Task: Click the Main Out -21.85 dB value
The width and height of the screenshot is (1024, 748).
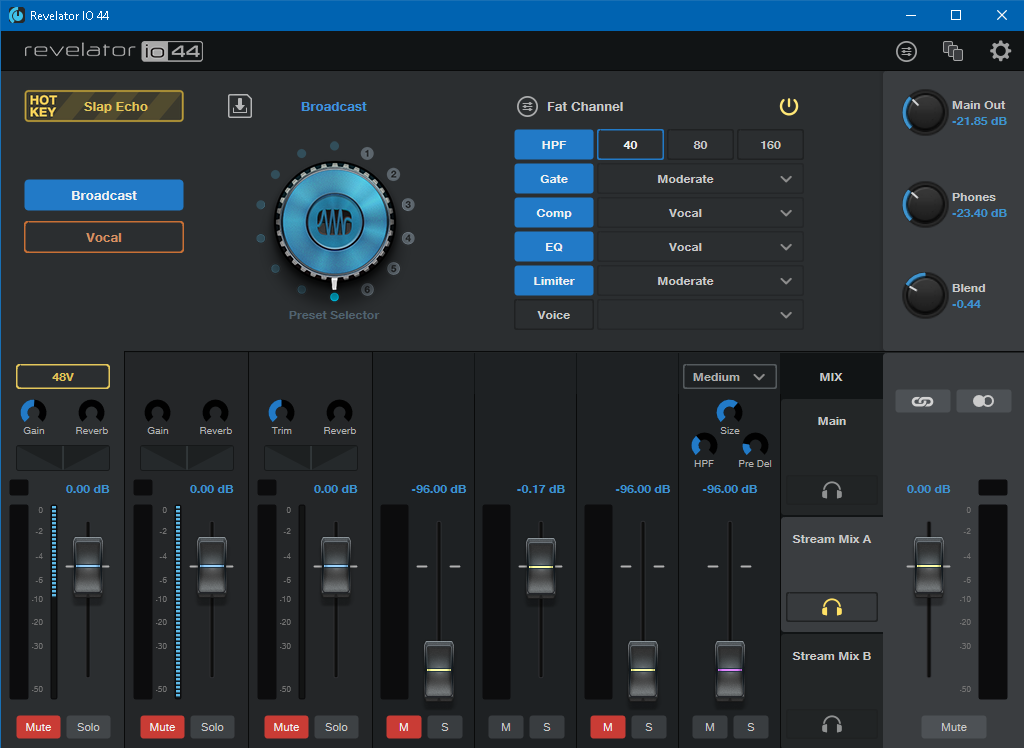Action: 979,121
